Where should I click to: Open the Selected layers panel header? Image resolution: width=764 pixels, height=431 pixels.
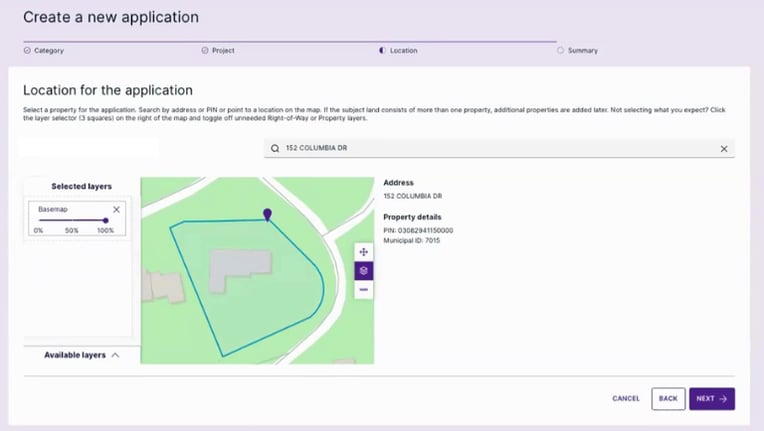coord(81,186)
